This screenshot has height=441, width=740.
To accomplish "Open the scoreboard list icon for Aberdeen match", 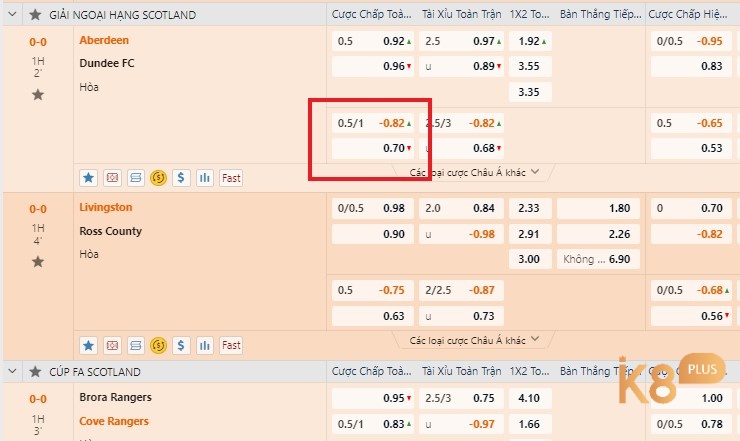I will click(135, 178).
